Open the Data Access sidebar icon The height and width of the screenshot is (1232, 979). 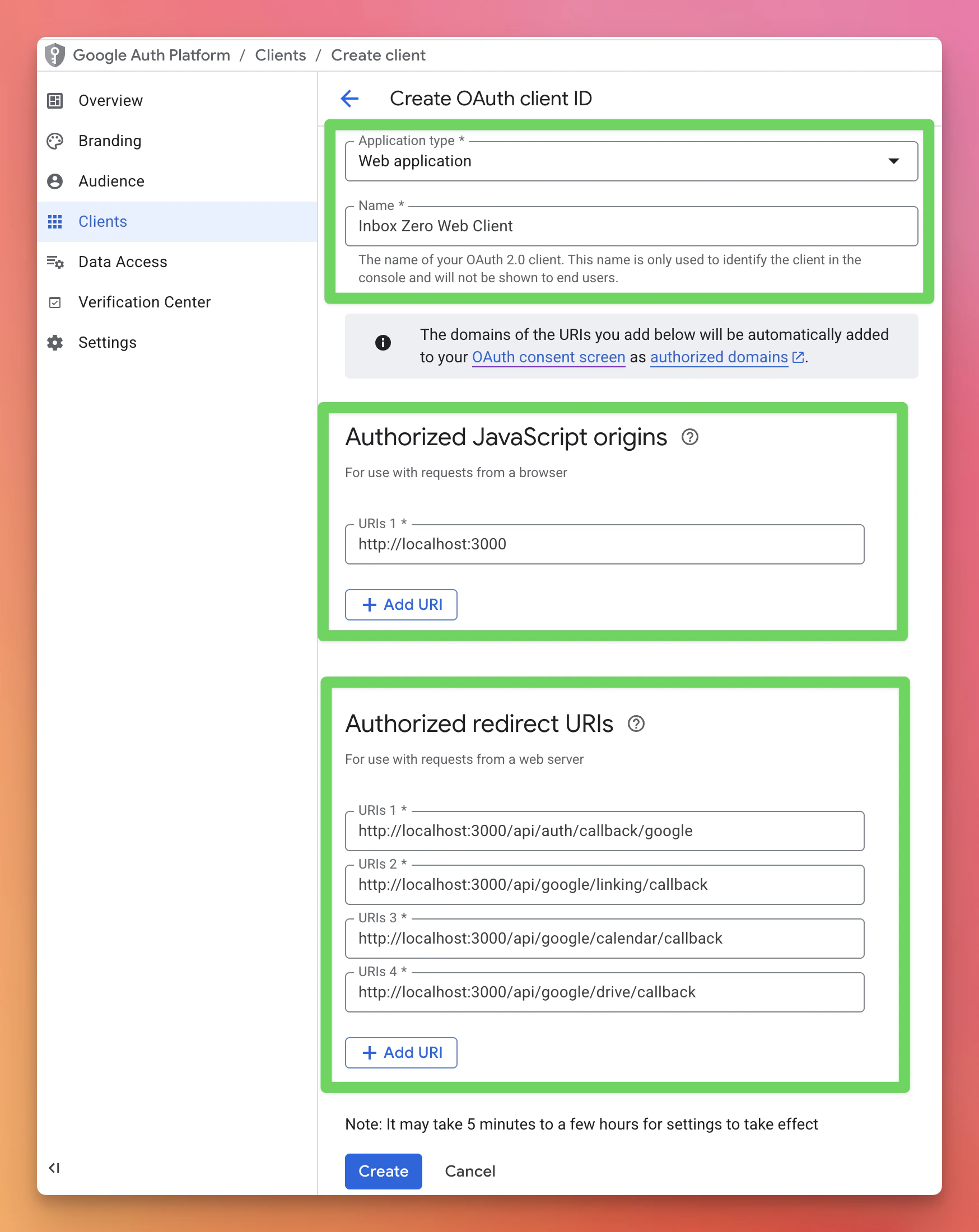pyautogui.click(x=54, y=262)
